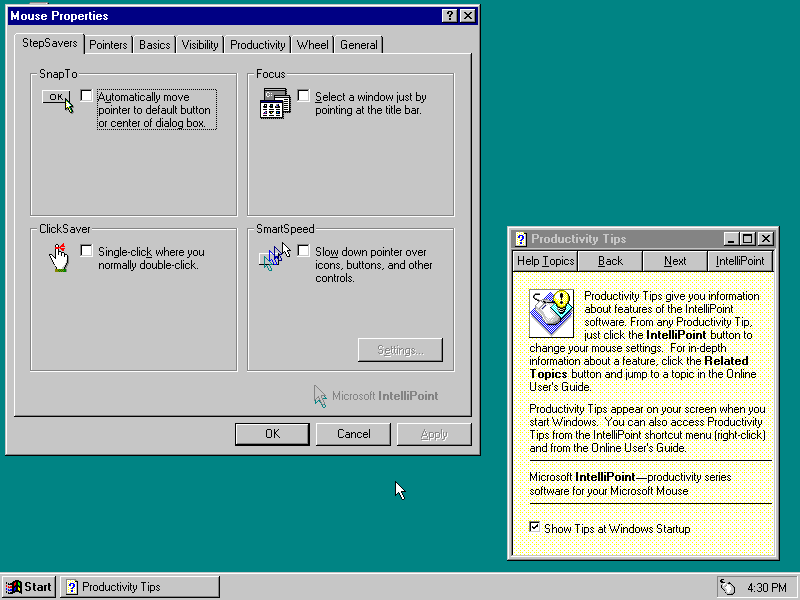Image resolution: width=800 pixels, height=600 pixels.
Task: Click the SmartSpeed multi-pointer icon
Action: pyautogui.click(x=274, y=257)
